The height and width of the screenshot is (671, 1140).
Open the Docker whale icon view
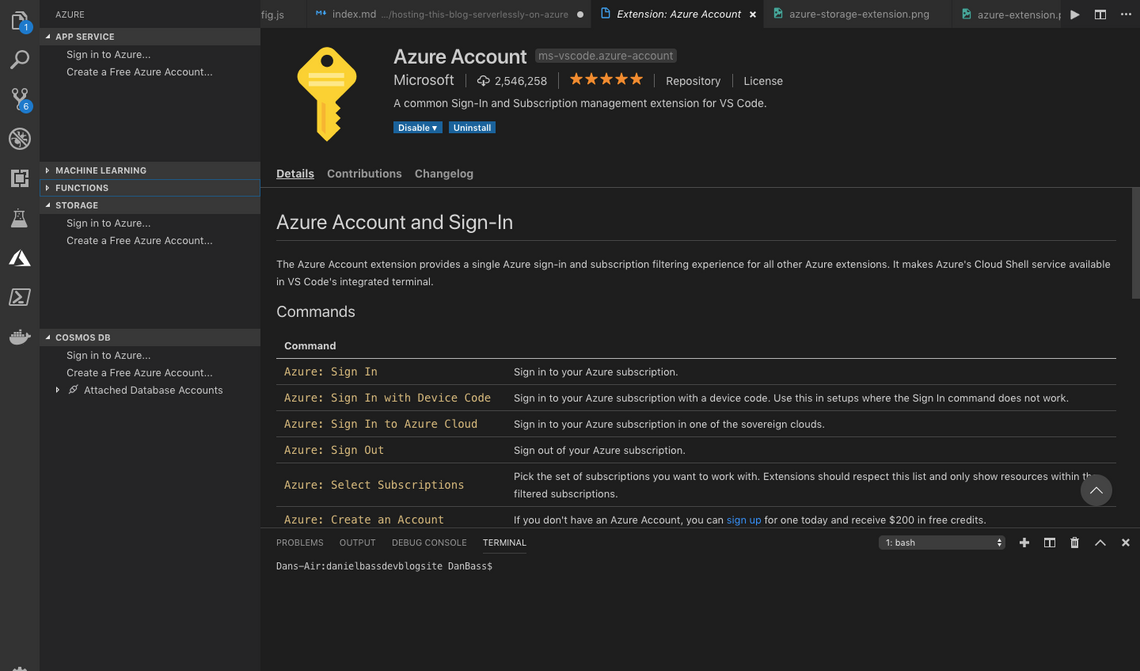click(x=20, y=337)
